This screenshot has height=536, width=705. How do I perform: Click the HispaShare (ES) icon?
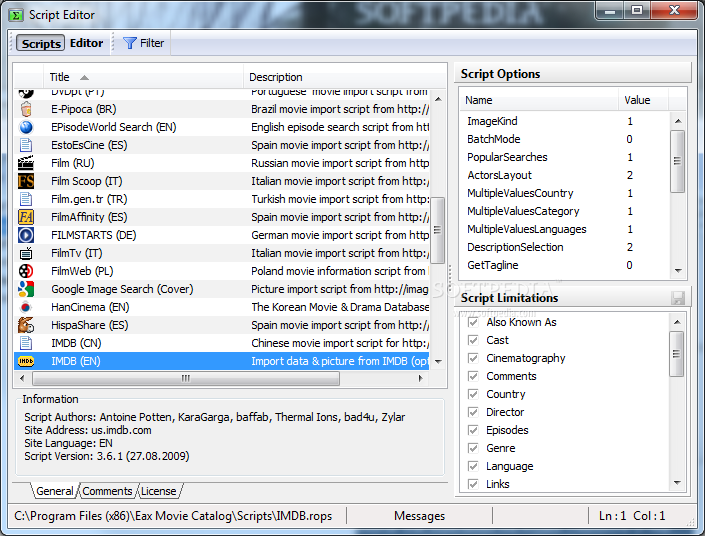coord(26,325)
